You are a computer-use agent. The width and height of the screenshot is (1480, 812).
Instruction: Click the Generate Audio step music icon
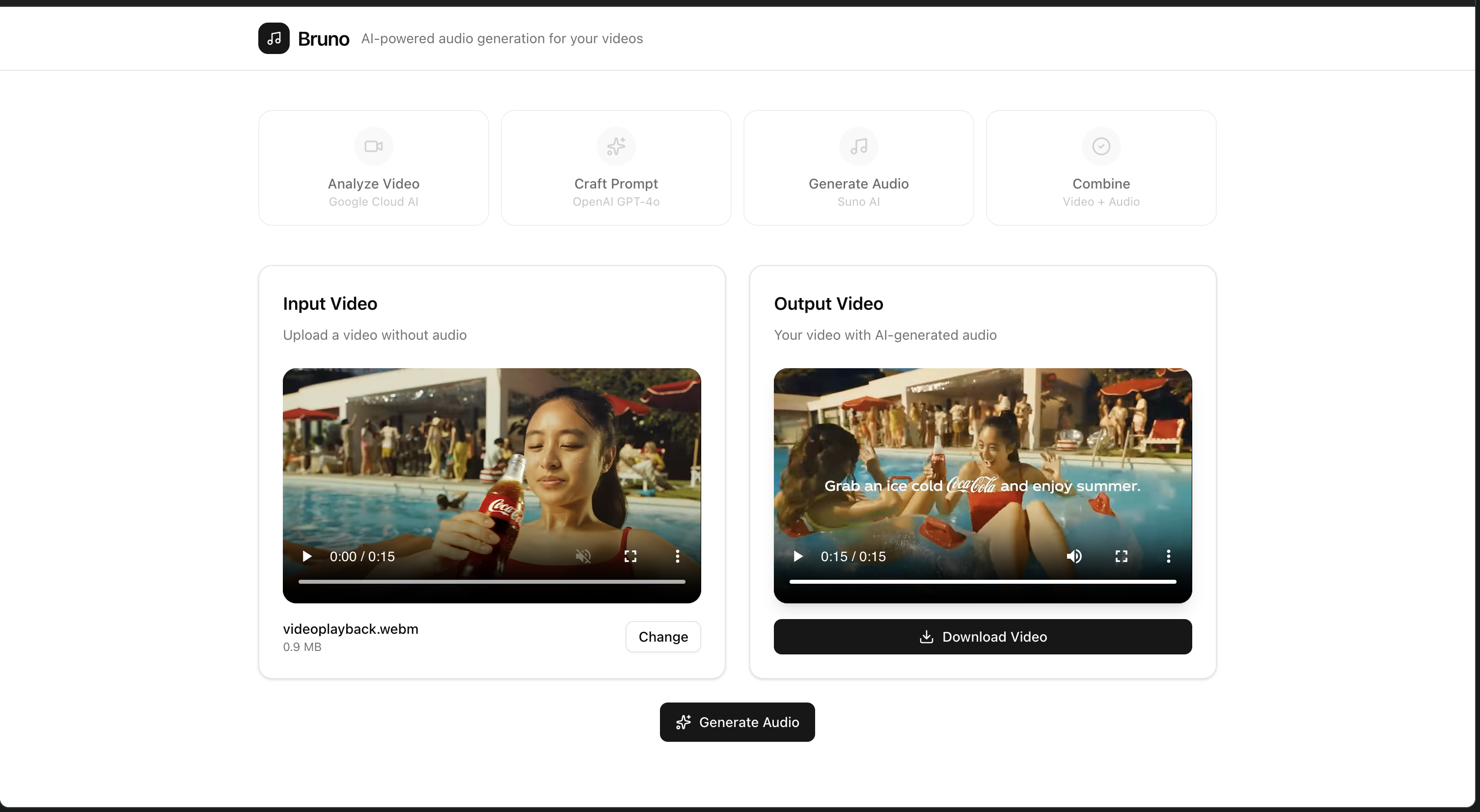[858, 146]
